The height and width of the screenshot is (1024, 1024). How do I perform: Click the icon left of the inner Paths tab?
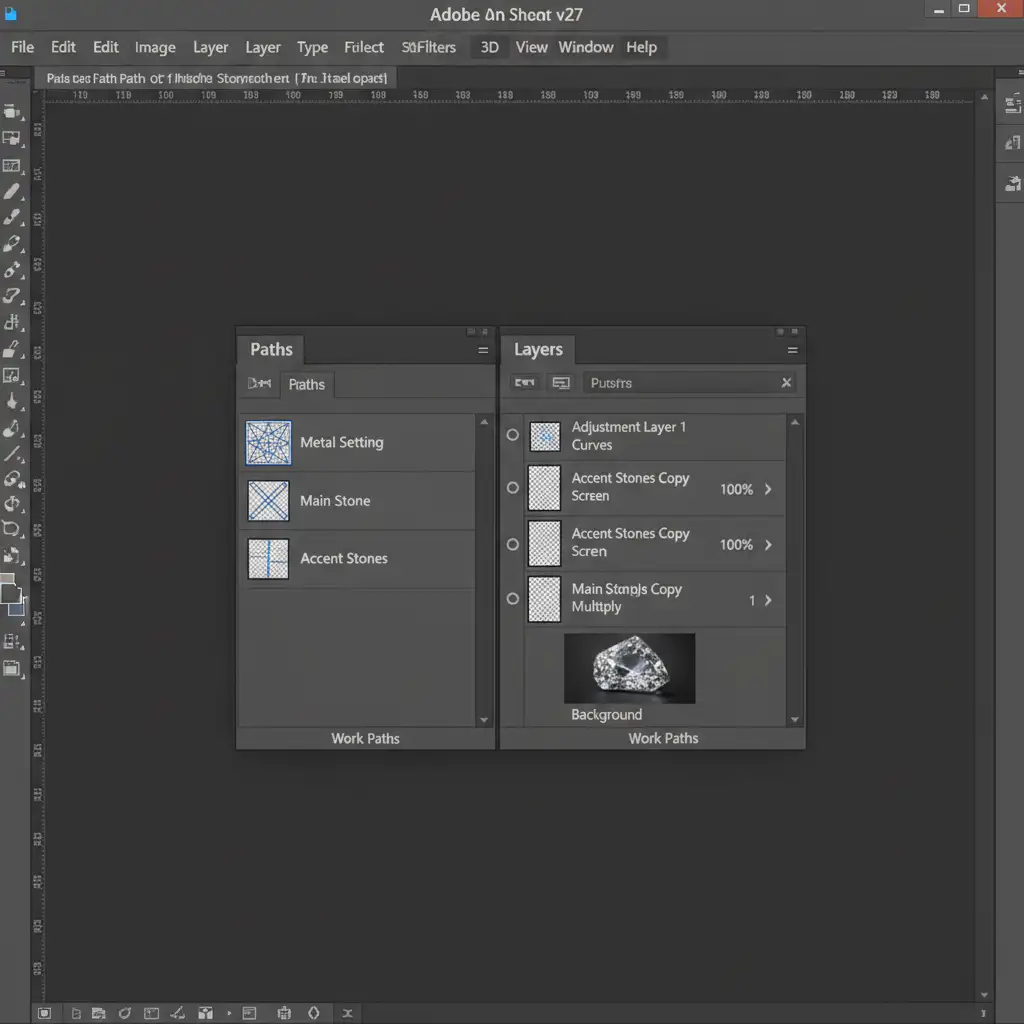(x=259, y=384)
